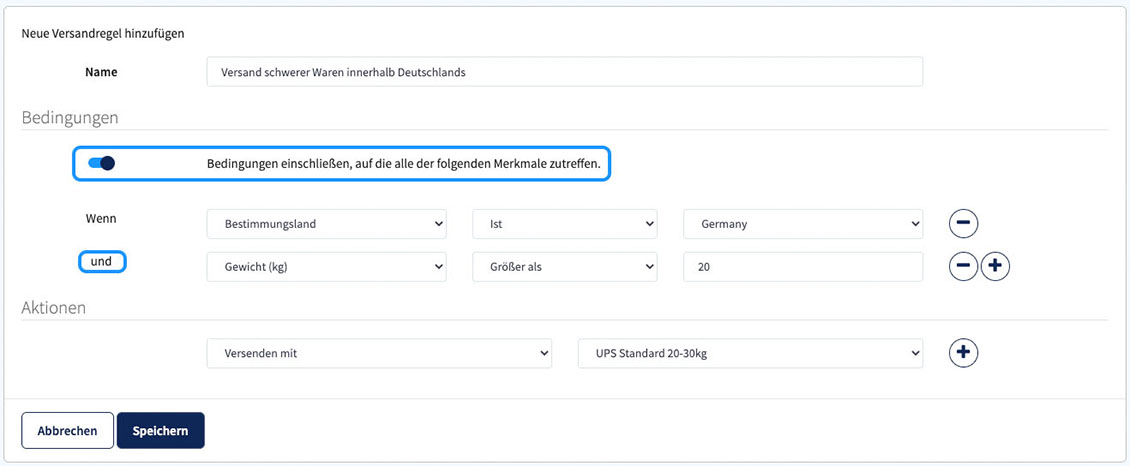Open the Größer als operator dropdown
Screen dimensions: 1130x466
[564, 266]
